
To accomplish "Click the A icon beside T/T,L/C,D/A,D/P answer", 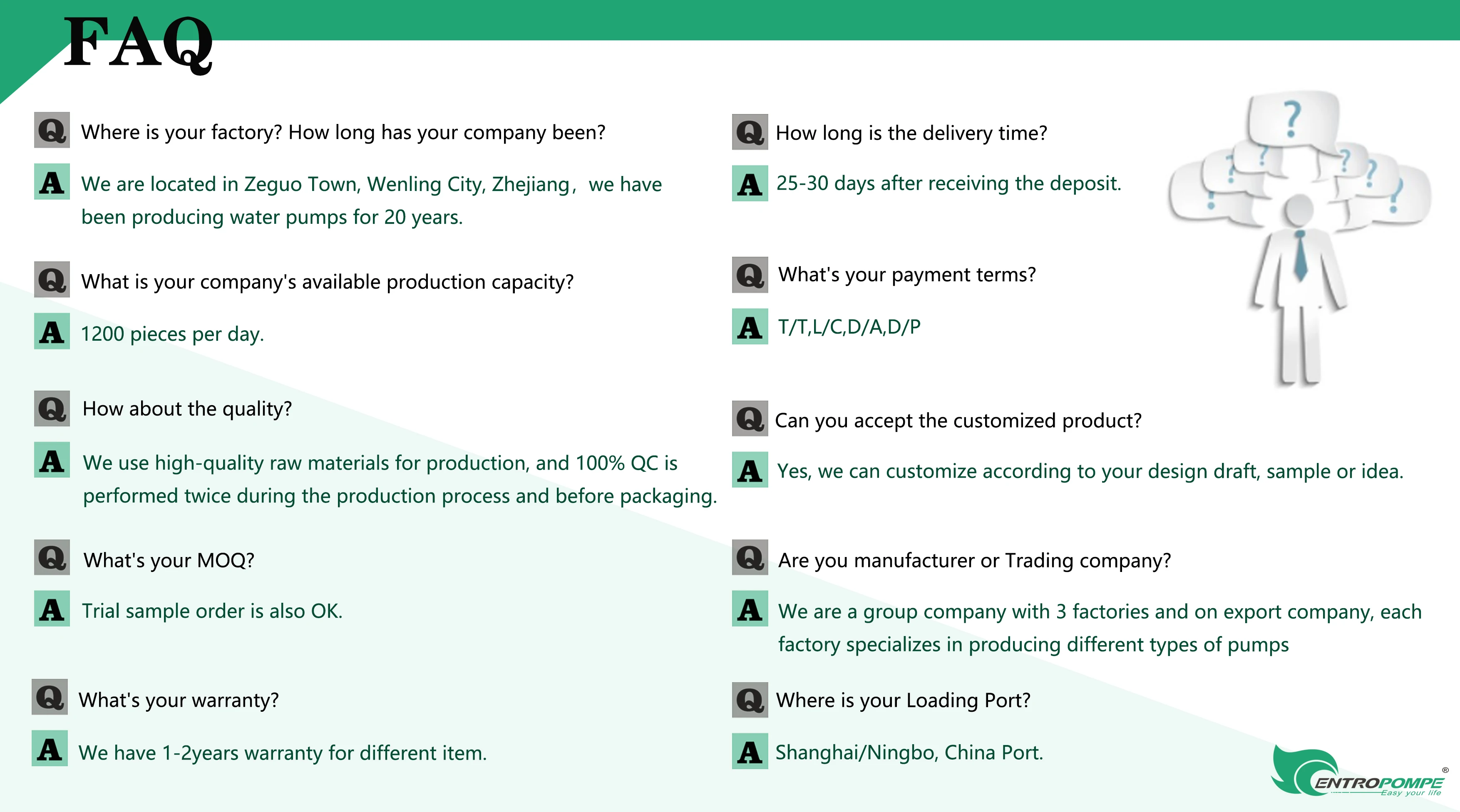I will pos(750,327).
